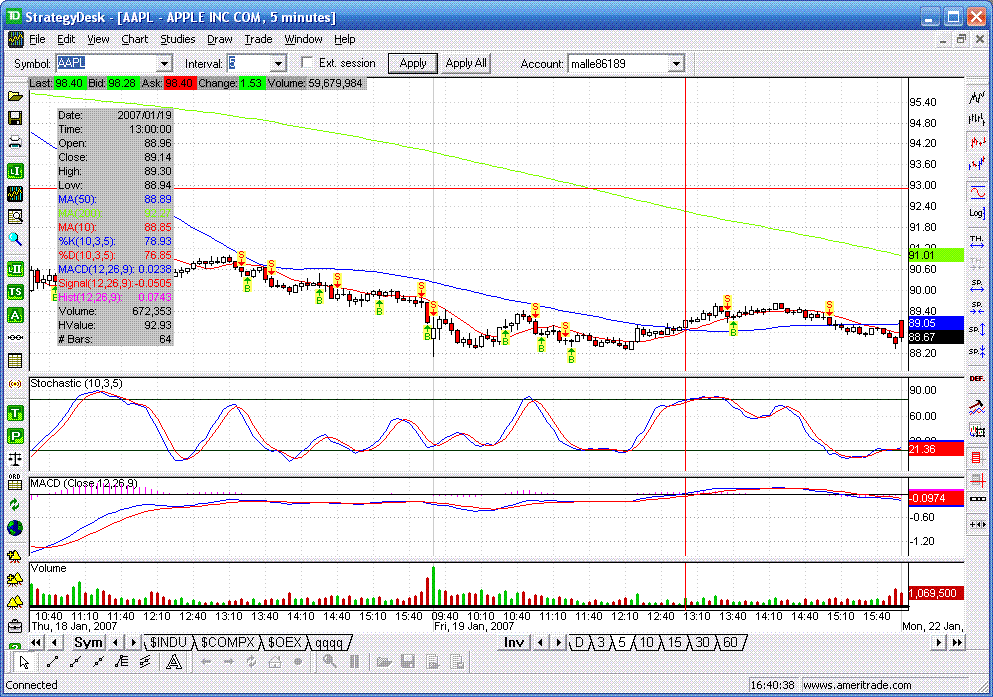Viewport: 993px width, 697px height.
Task: Click the floppy disk save icon
Action: click(15, 118)
